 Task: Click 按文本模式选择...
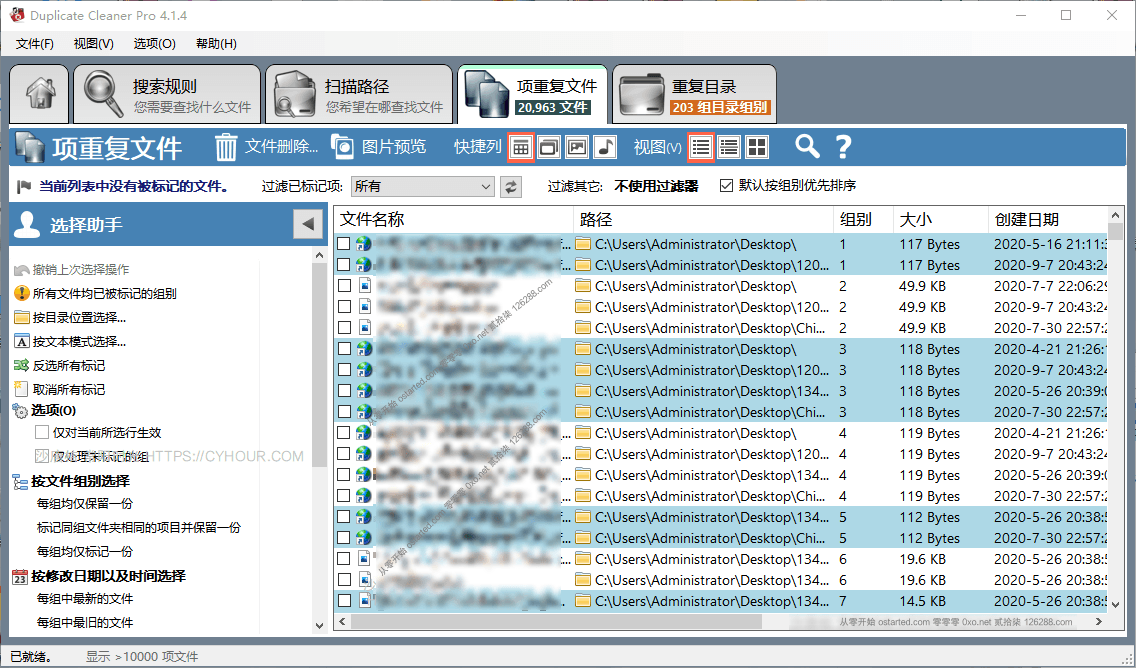70,341
